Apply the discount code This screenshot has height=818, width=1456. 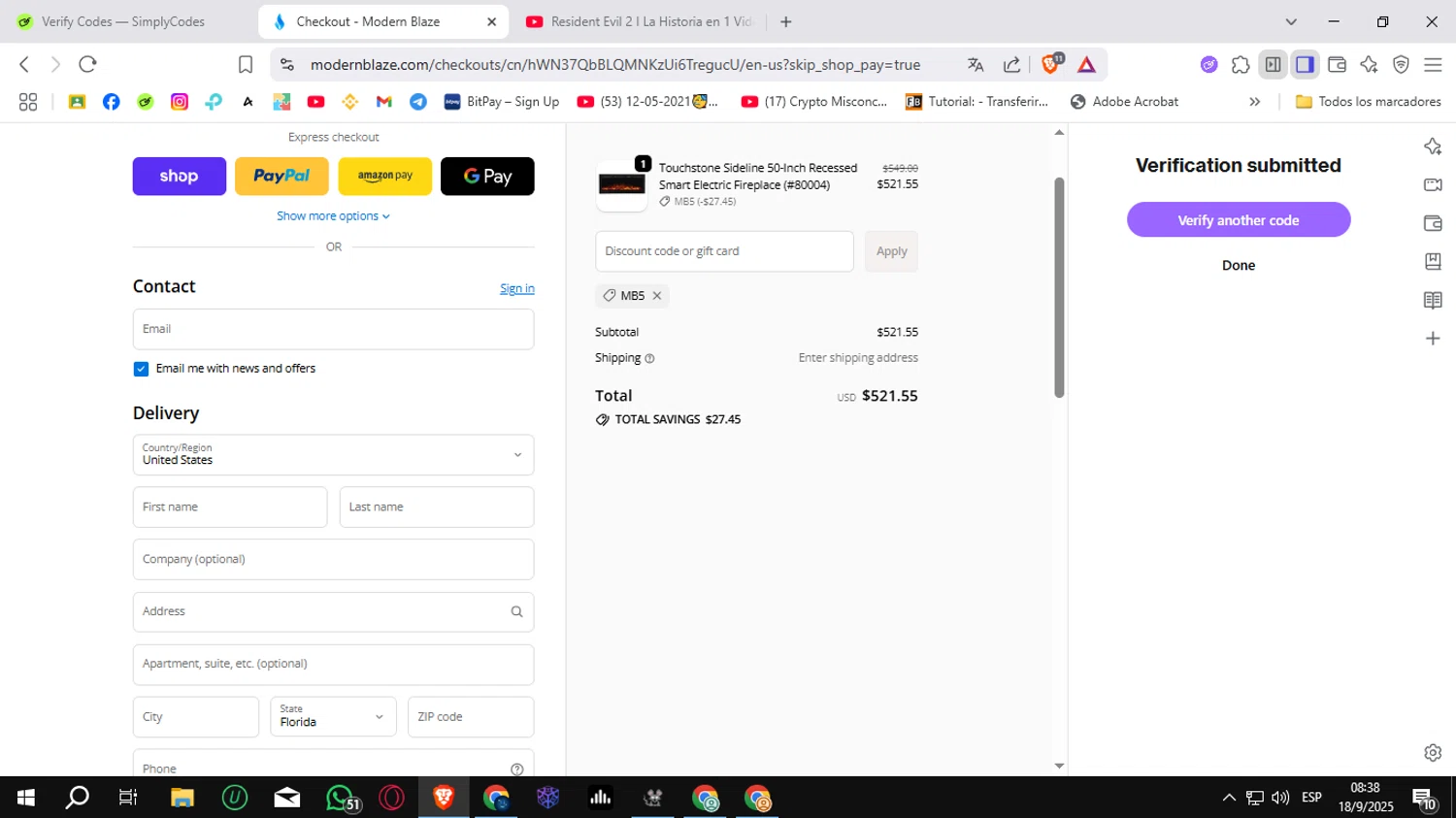point(891,251)
